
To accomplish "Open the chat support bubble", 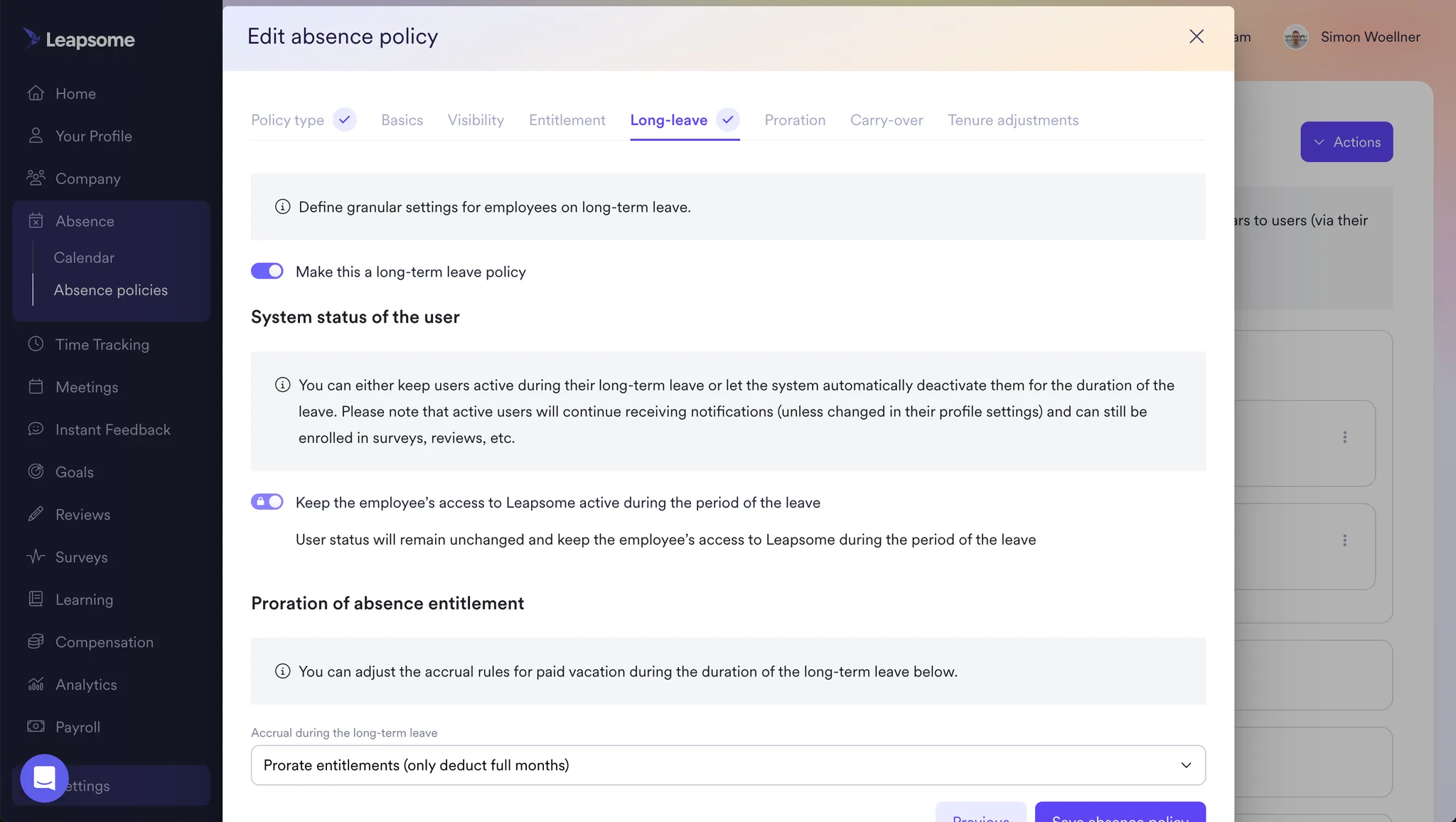I will point(43,778).
